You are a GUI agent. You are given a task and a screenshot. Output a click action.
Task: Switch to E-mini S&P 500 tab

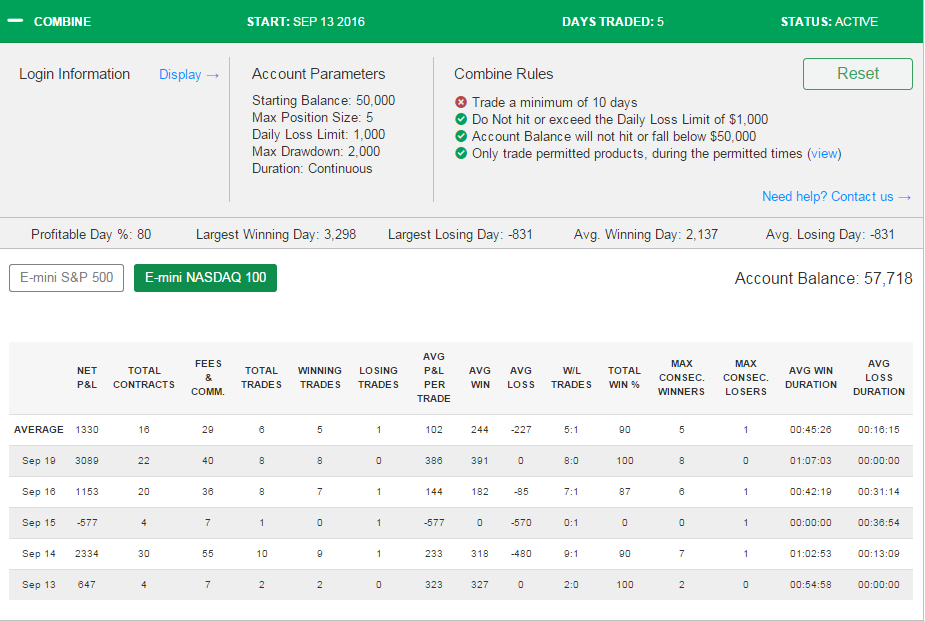67,278
